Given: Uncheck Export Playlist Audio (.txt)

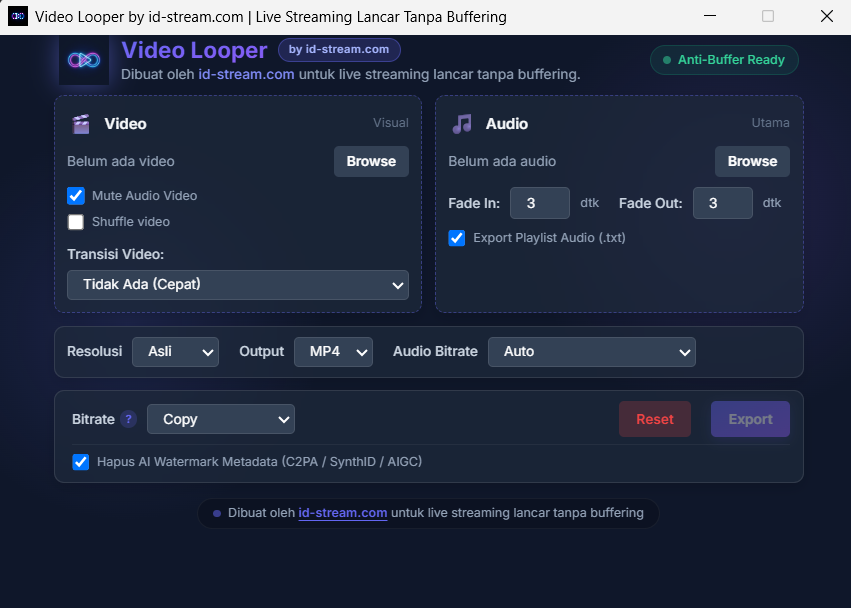Looking at the screenshot, I should pyautogui.click(x=456, y=238).
